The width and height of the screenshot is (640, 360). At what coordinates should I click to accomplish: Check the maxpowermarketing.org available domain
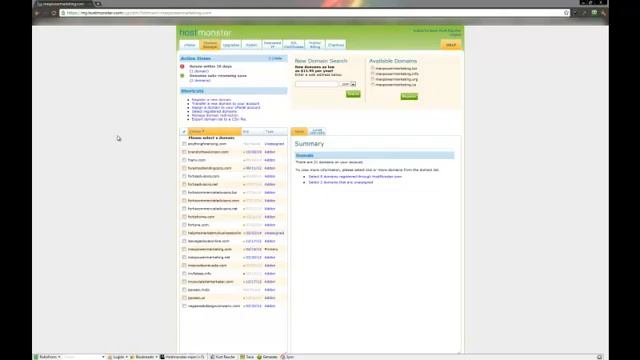373,79
